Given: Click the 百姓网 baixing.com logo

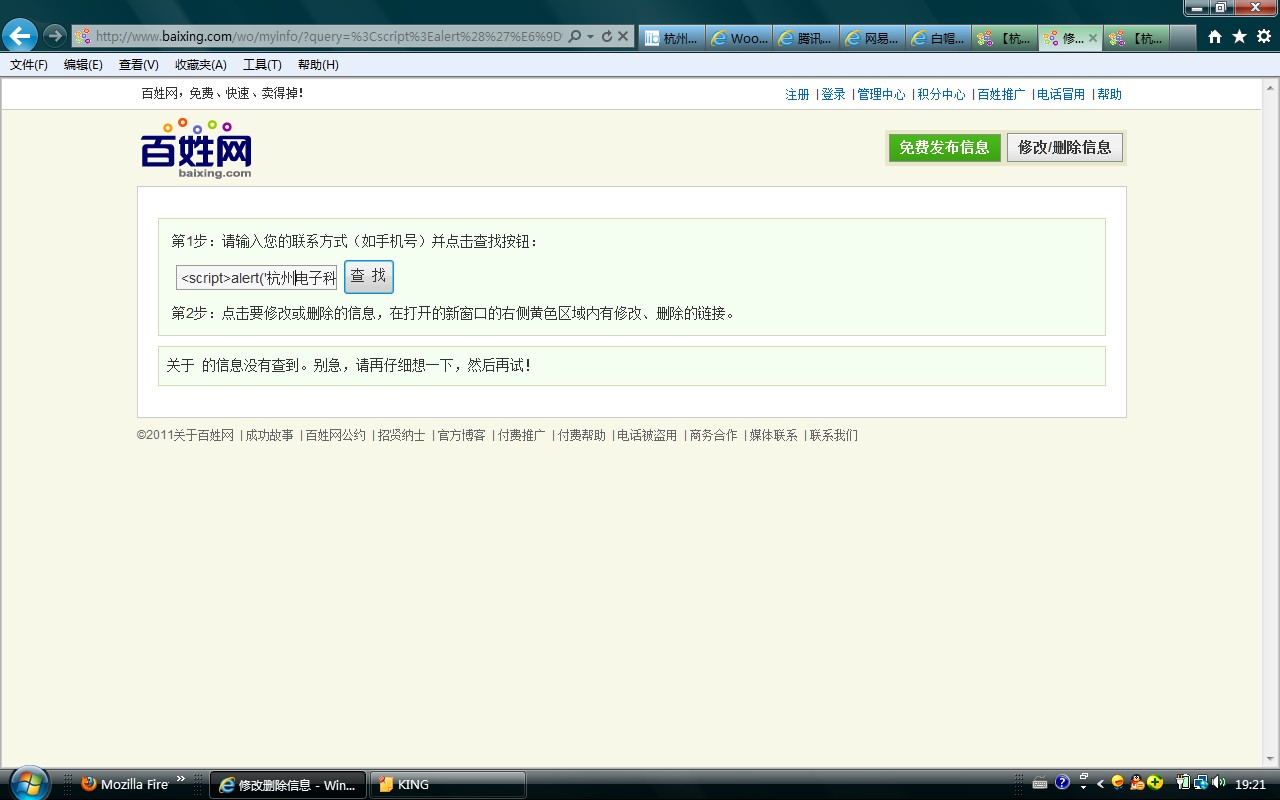Looking at the screenshot, I should (196, 148).
